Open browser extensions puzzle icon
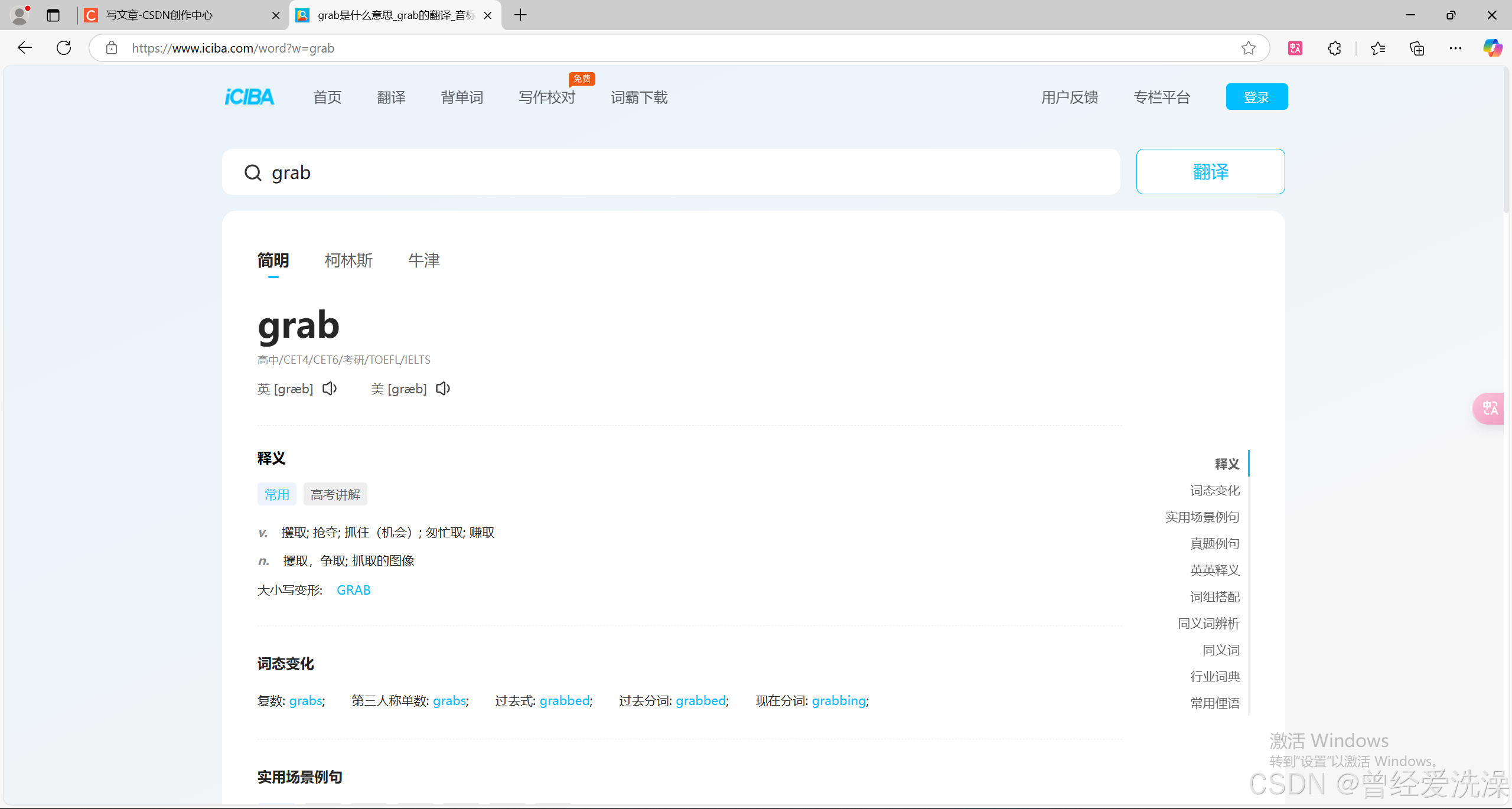Screen dimensions: 1512x809 pos(1334,48)
